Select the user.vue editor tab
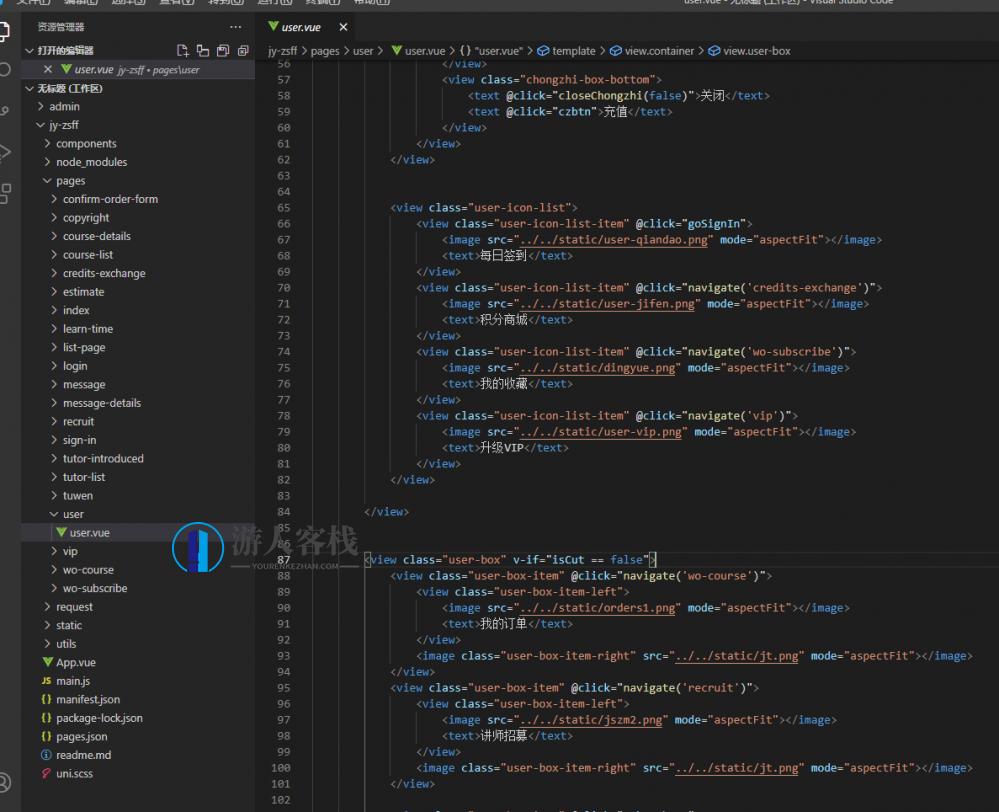999x812 pixels. [301, 27]
